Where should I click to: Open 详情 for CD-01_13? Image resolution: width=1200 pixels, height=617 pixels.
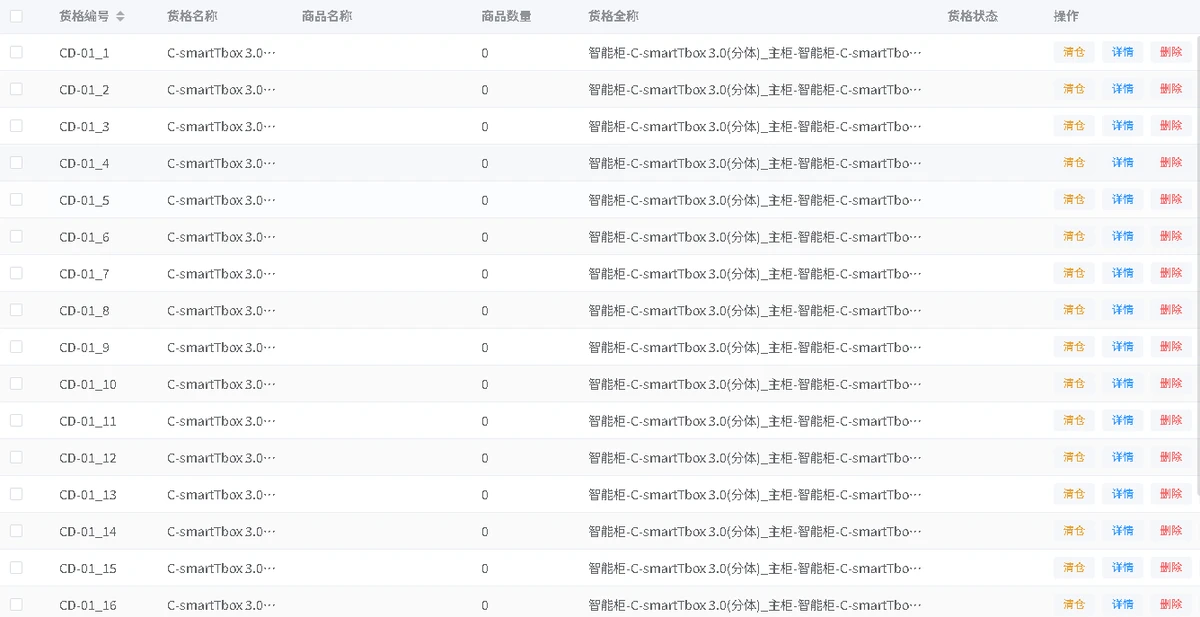(1123, 494)
